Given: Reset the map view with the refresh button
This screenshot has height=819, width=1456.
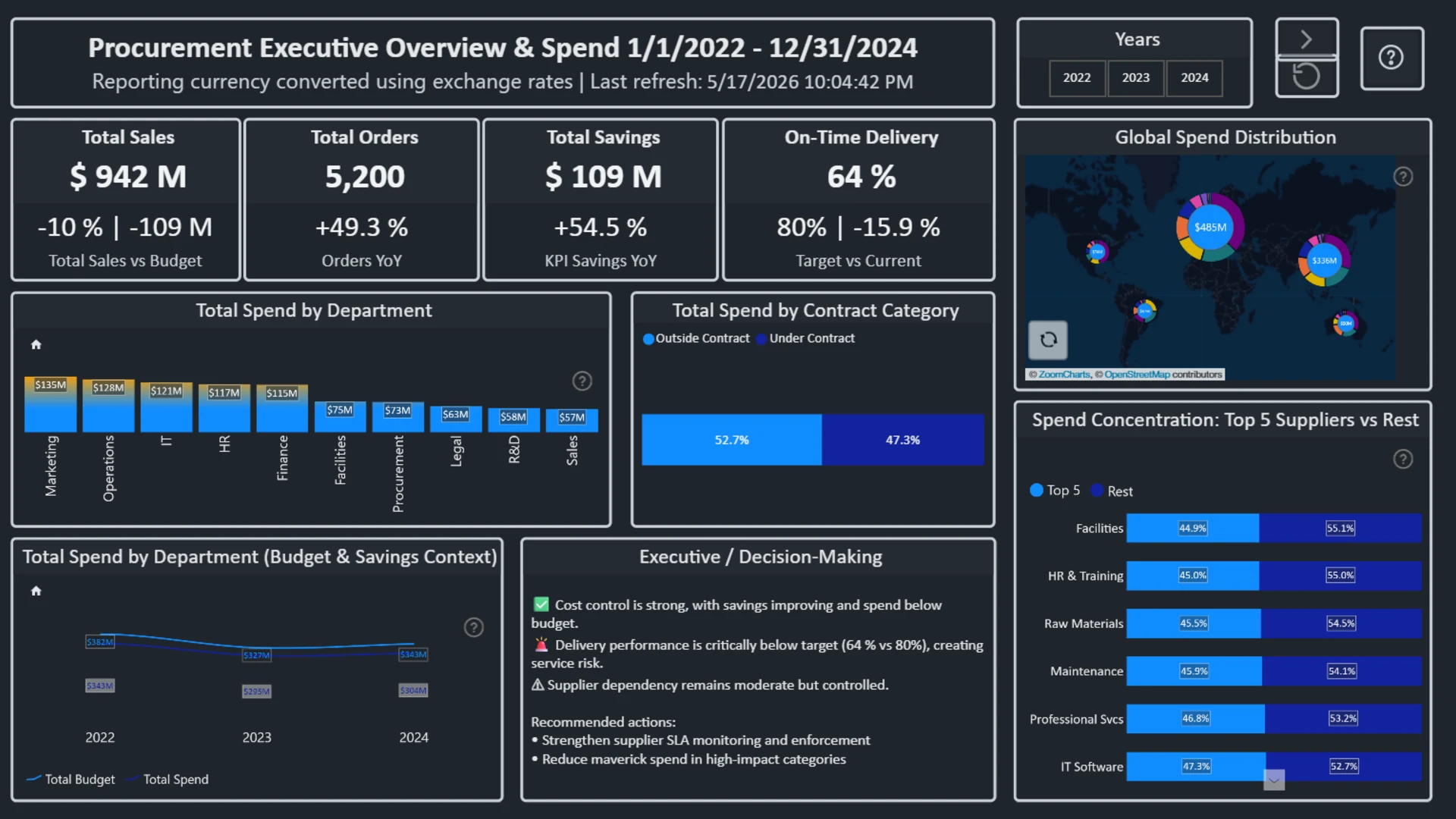Looking at the screenshot, I should (x=1048, y=340).
